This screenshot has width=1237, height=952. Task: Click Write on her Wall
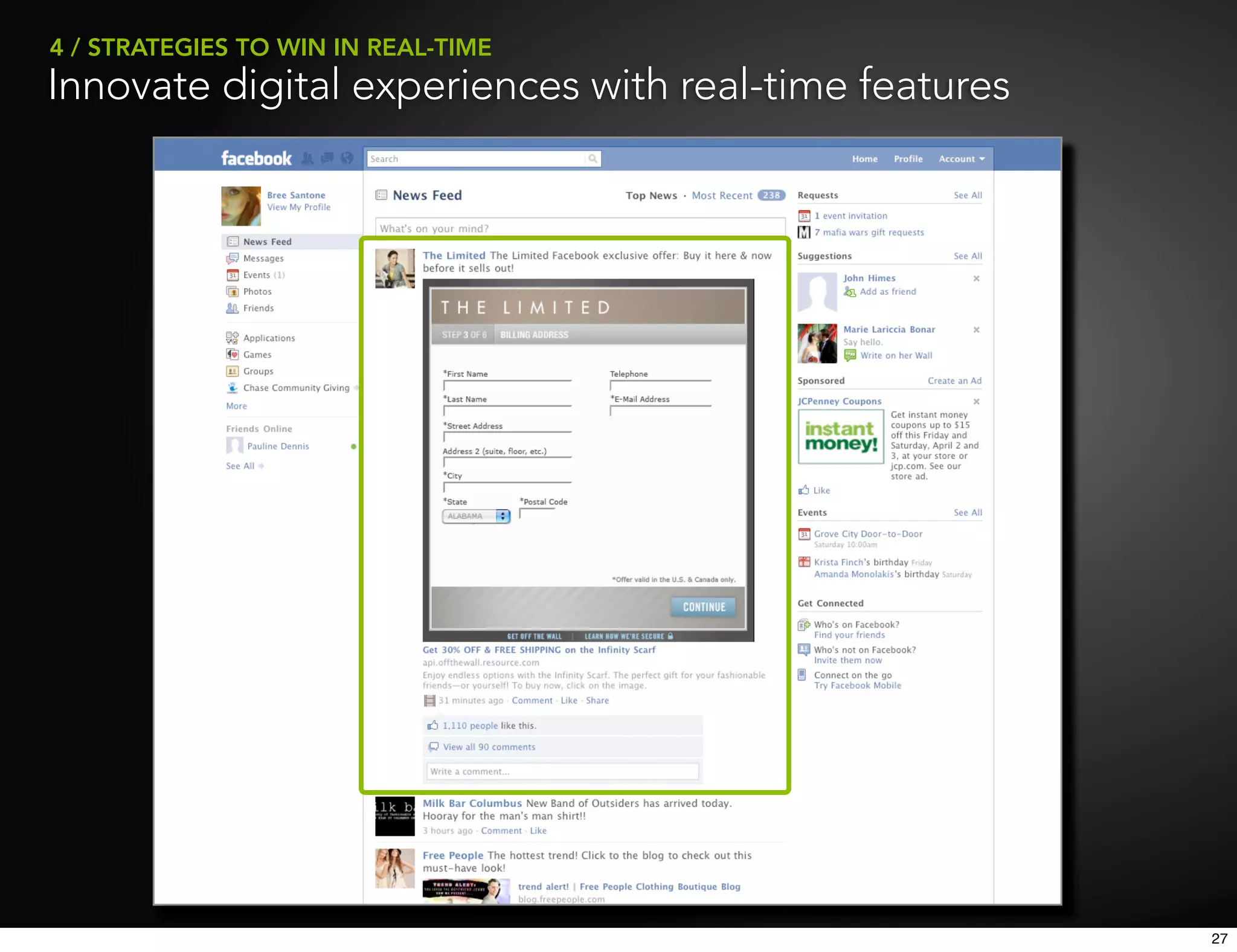pyautogui.click(x=896, y=356)
